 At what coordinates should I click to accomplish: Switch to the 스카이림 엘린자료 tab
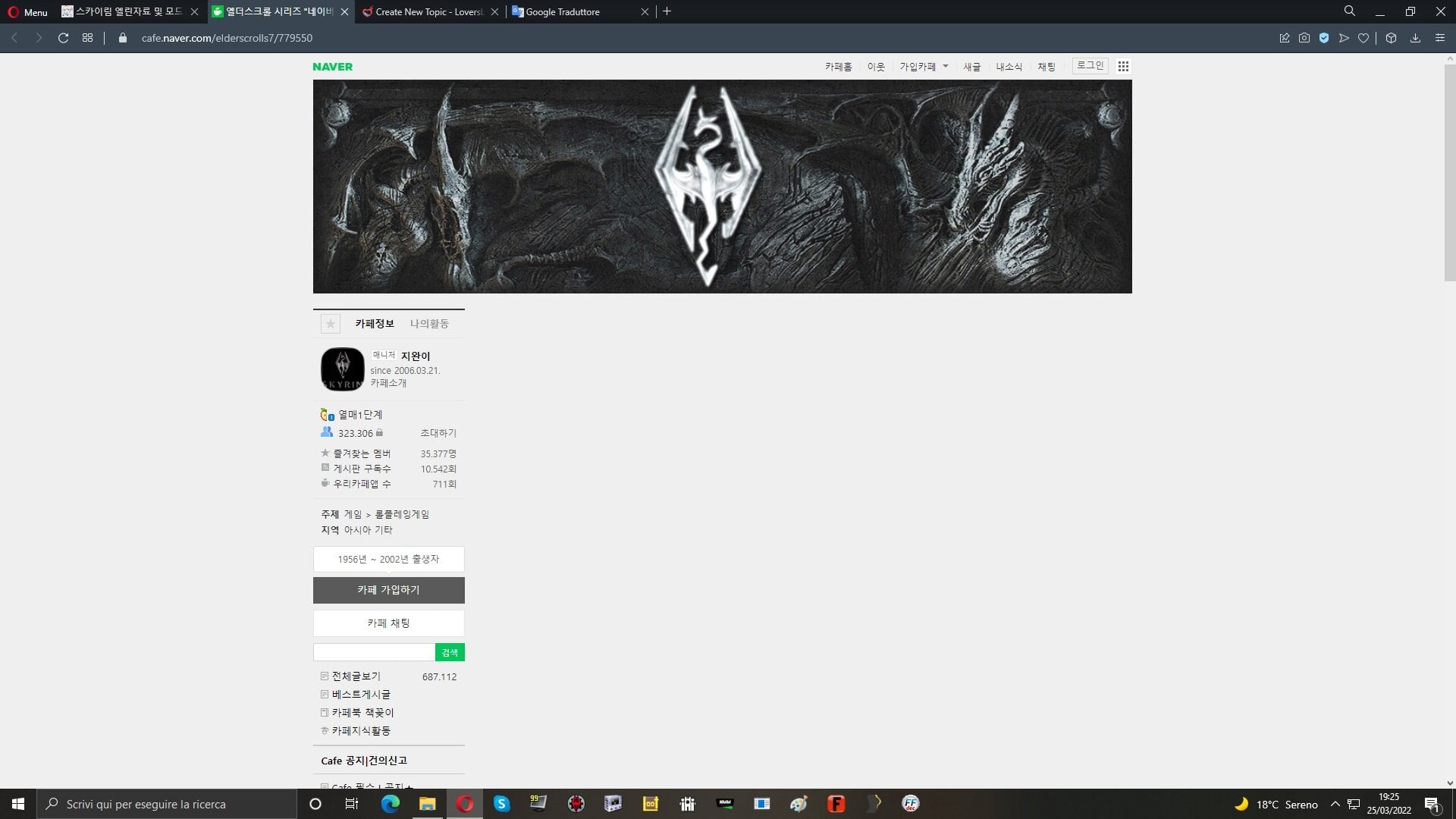(130, 11)
